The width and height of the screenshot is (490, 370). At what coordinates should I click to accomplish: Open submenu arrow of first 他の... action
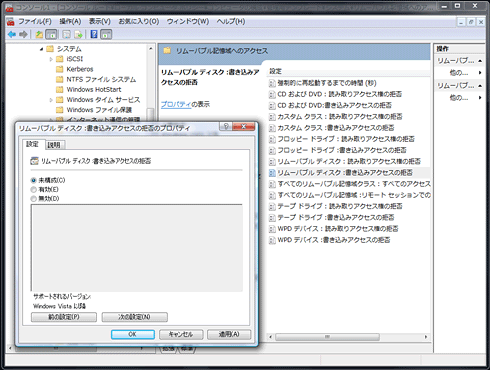(x=480, y=72)
